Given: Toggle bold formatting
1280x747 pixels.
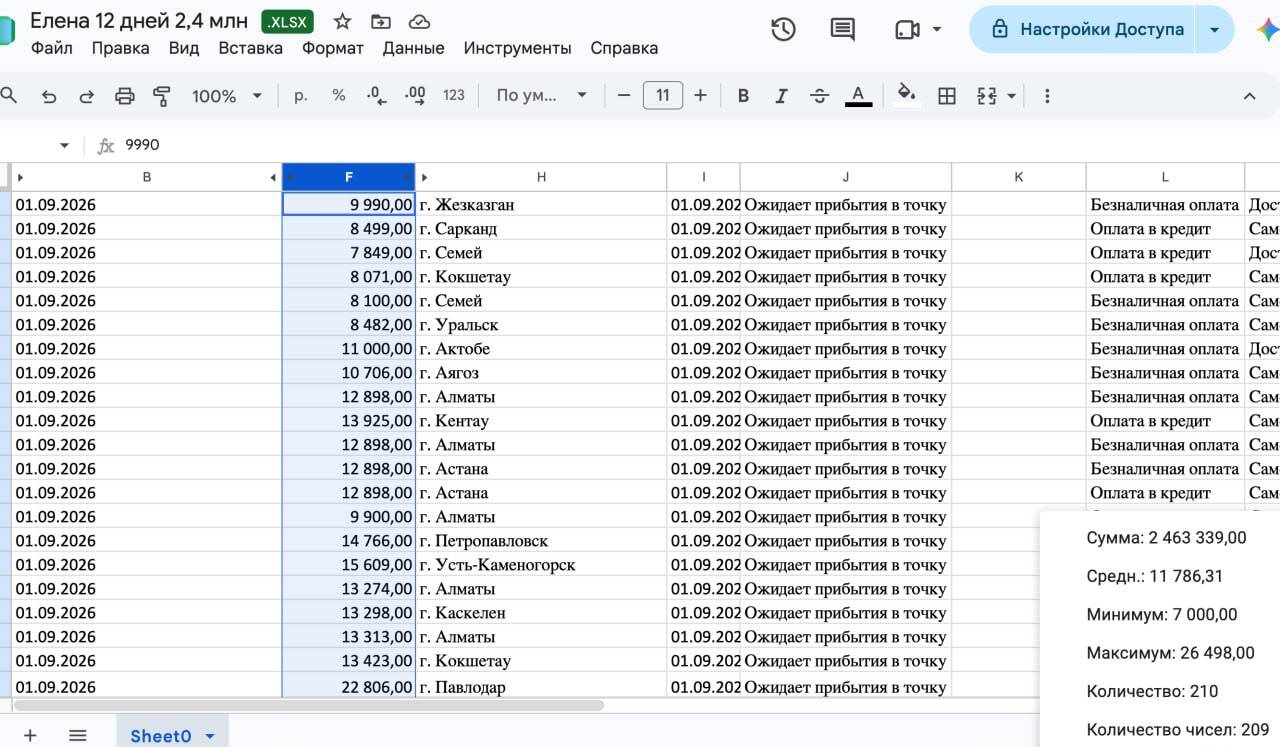Looking at the screenshot, I should pyautogui.click(x=743, y=96).
